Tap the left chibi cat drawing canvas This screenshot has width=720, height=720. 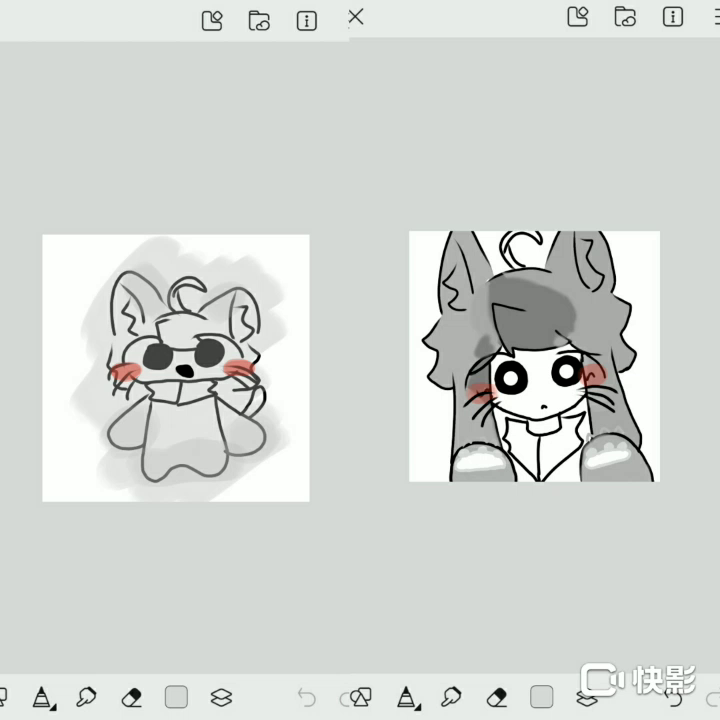click(x=176, y=368)
